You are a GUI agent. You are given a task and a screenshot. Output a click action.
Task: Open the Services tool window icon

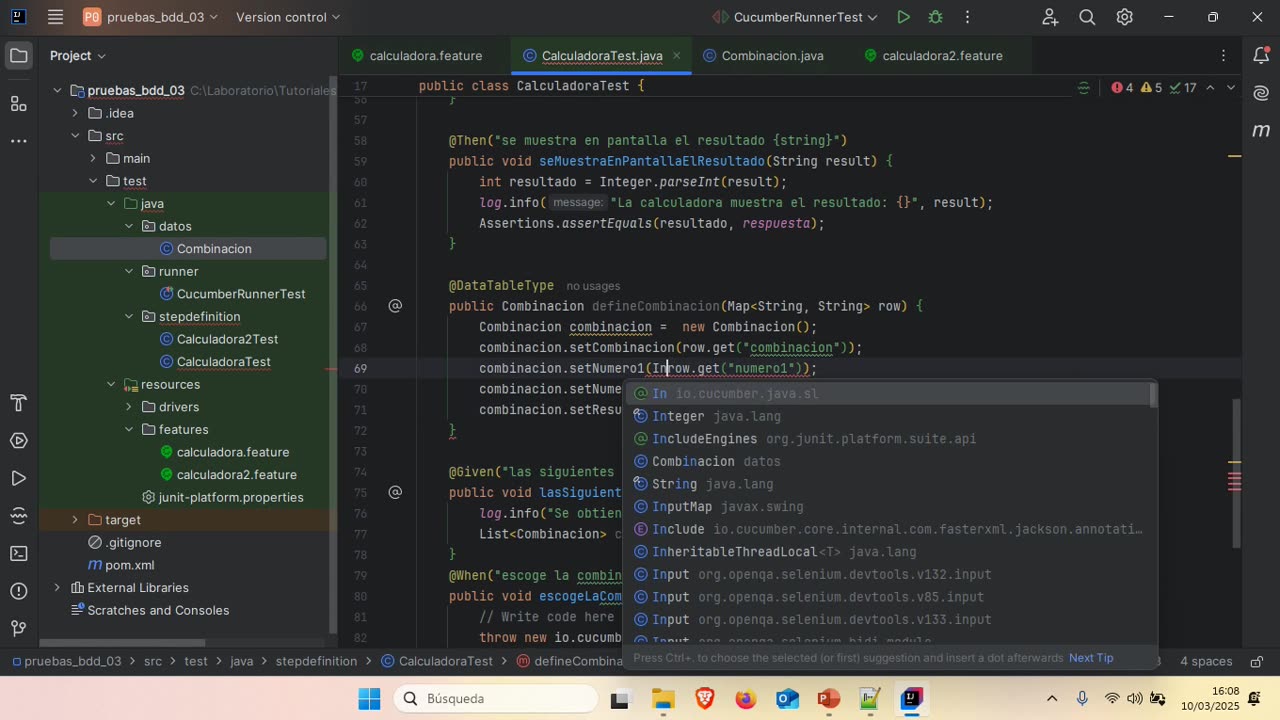pyautogui.click(x=18, y=441)
